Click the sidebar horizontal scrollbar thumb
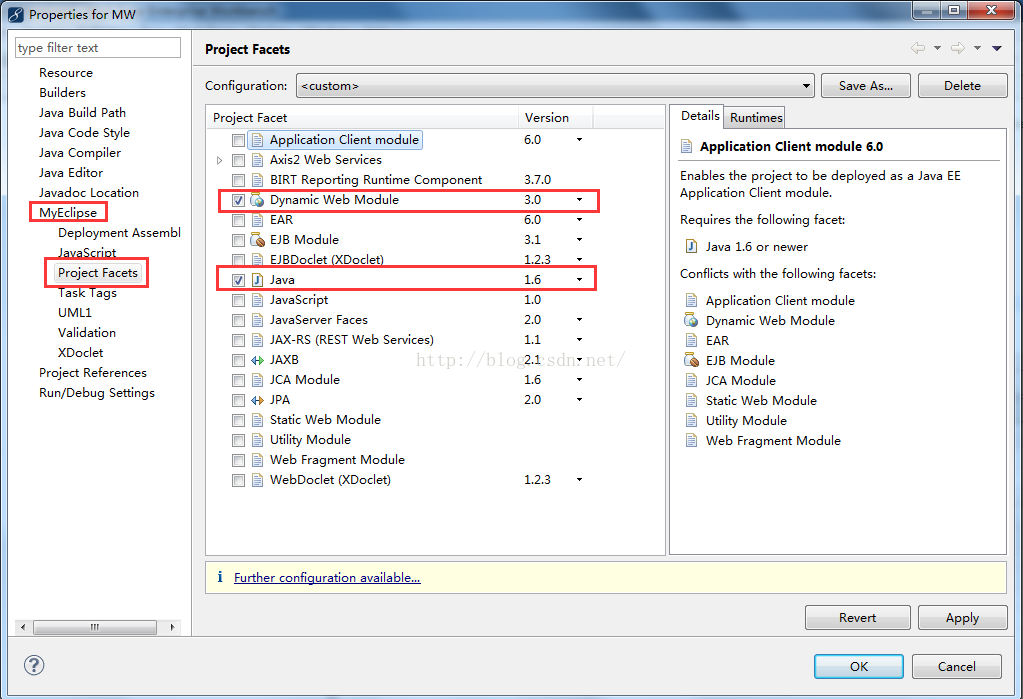The width and height of the screenshot is (1023, 699). click(x=95, y=627)
